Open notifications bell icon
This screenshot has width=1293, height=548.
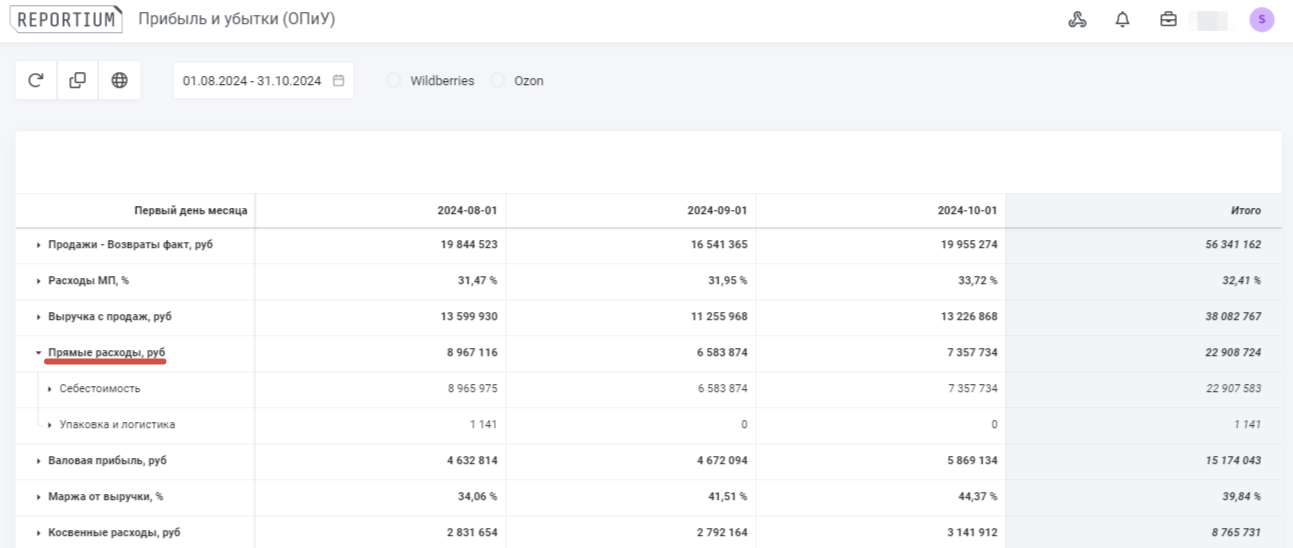(x=1122, y=20)
